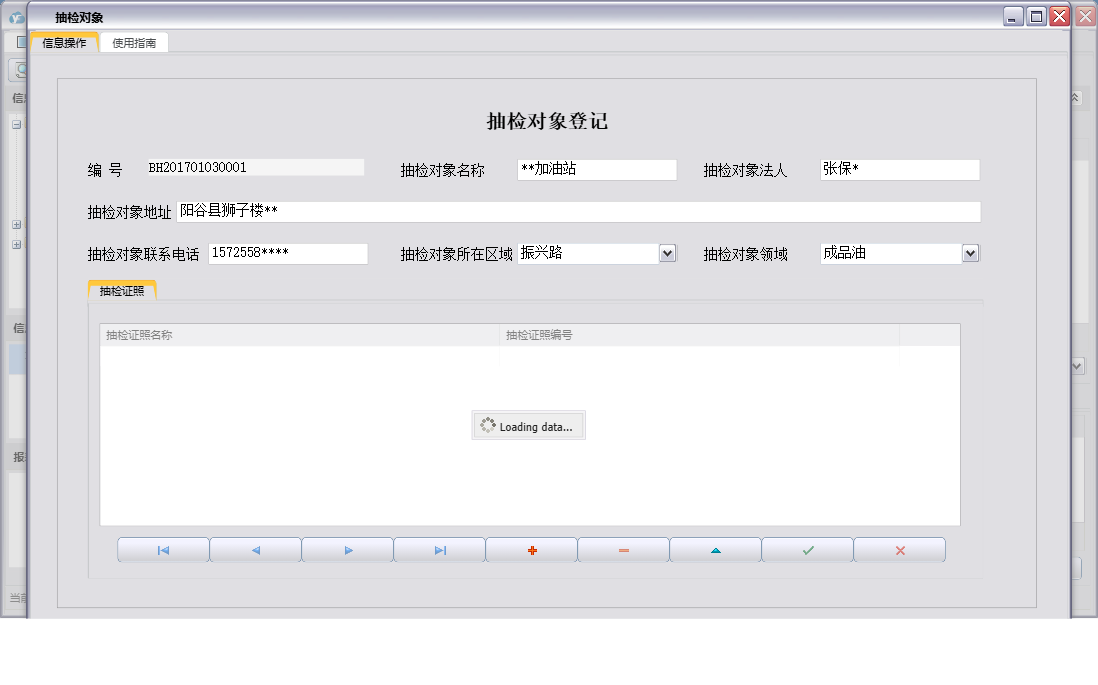
Task: Select the 信息操作 tab
Action: [64, 42]
